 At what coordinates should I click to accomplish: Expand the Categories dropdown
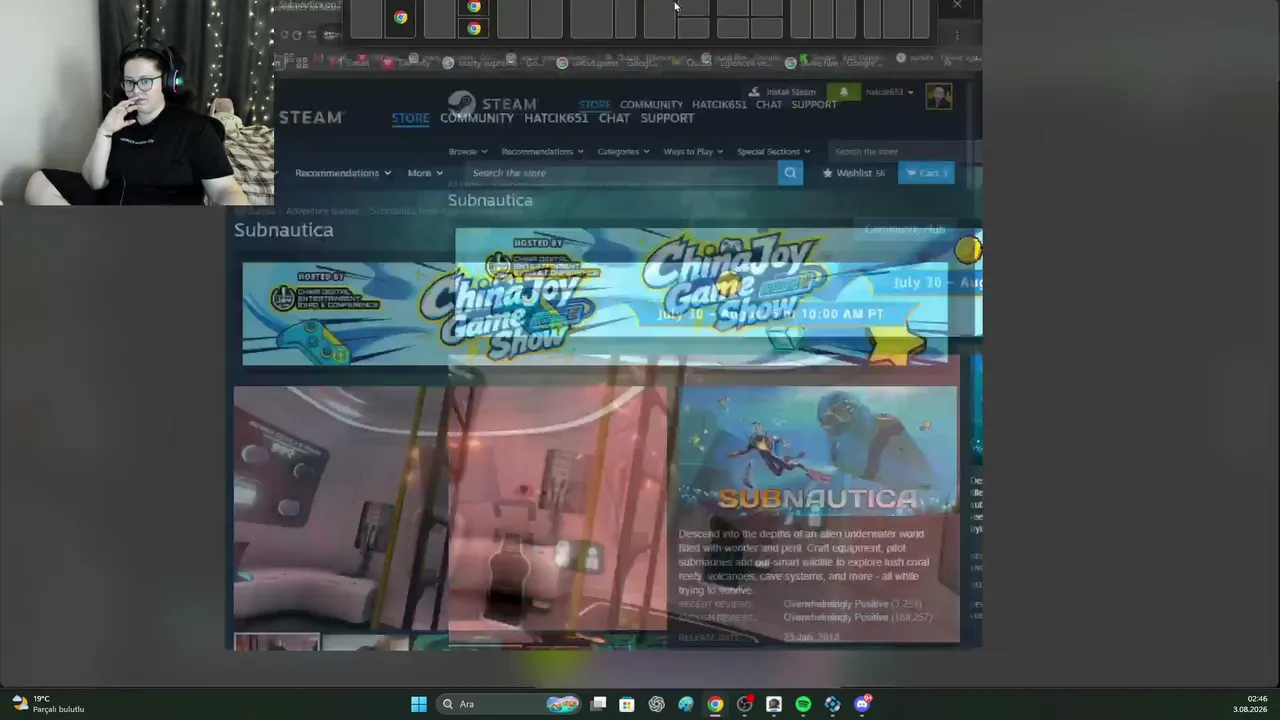623,152
